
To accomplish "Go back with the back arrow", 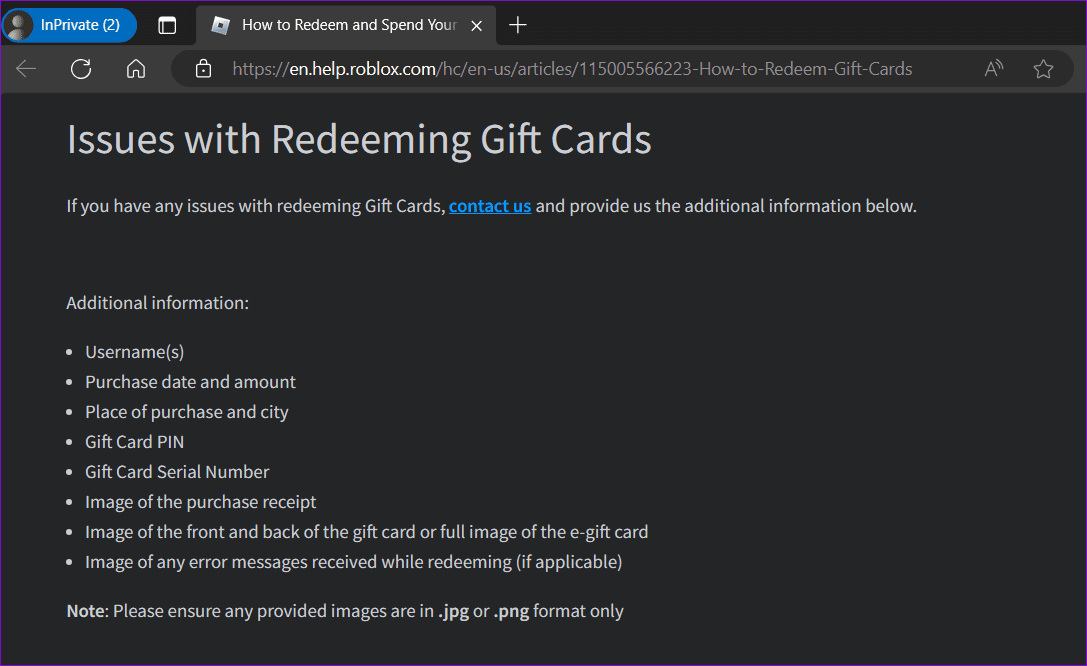I will (x=26, y=69).
